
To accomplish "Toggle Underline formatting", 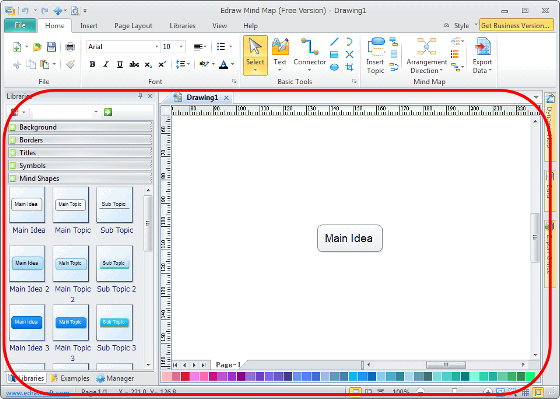I will point(120,64).
